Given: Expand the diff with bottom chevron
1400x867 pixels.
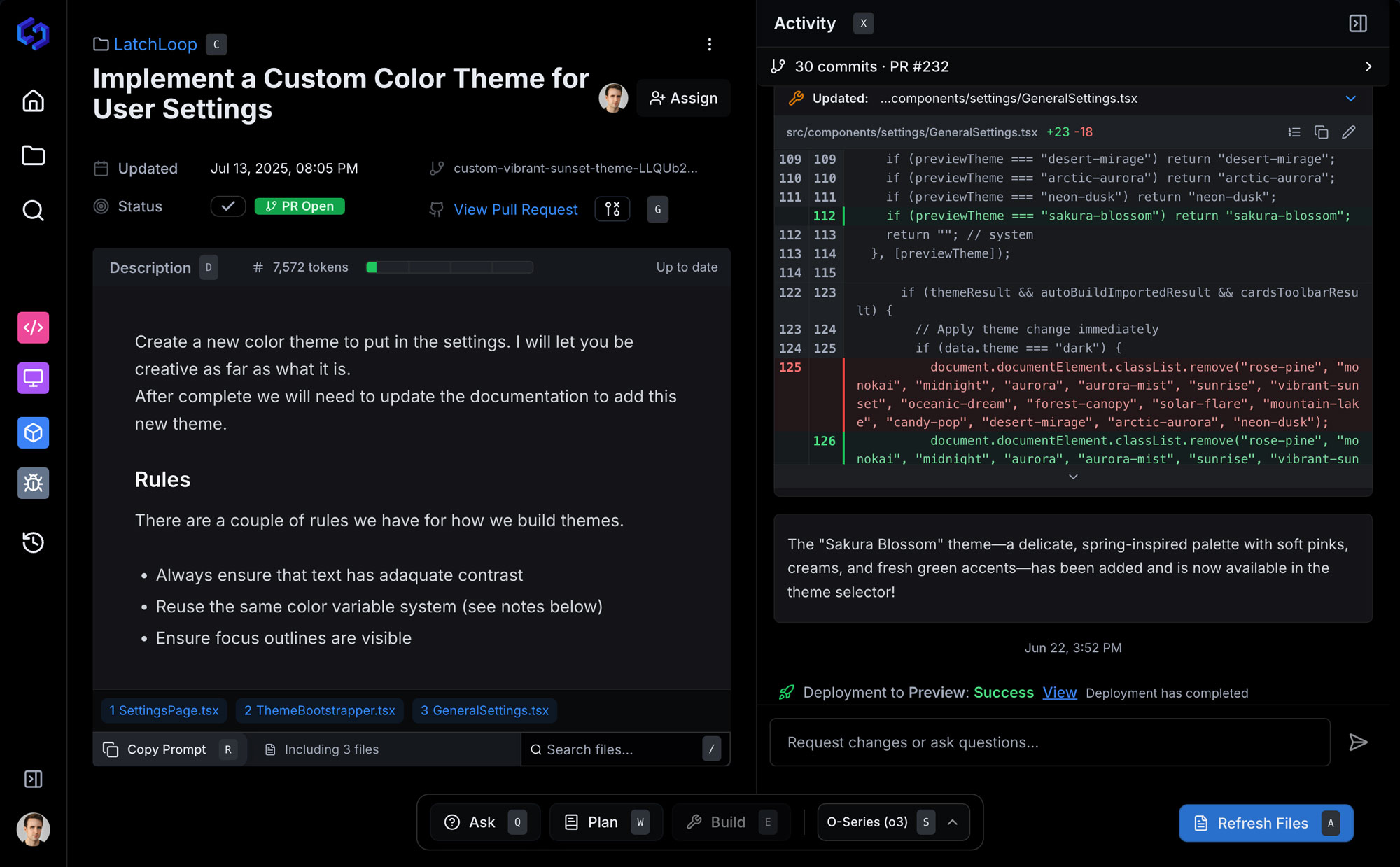Looking at the screenshot, I should click(1073, 477).
